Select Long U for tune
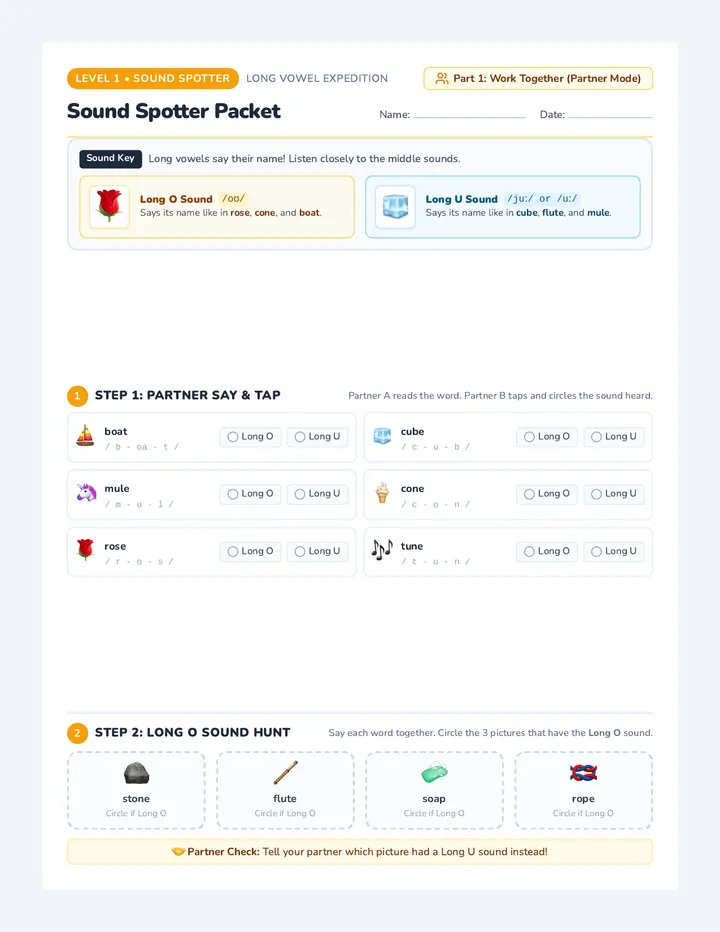Image resolution: width=720 pixels, height=932 pixels. (614, 552)
